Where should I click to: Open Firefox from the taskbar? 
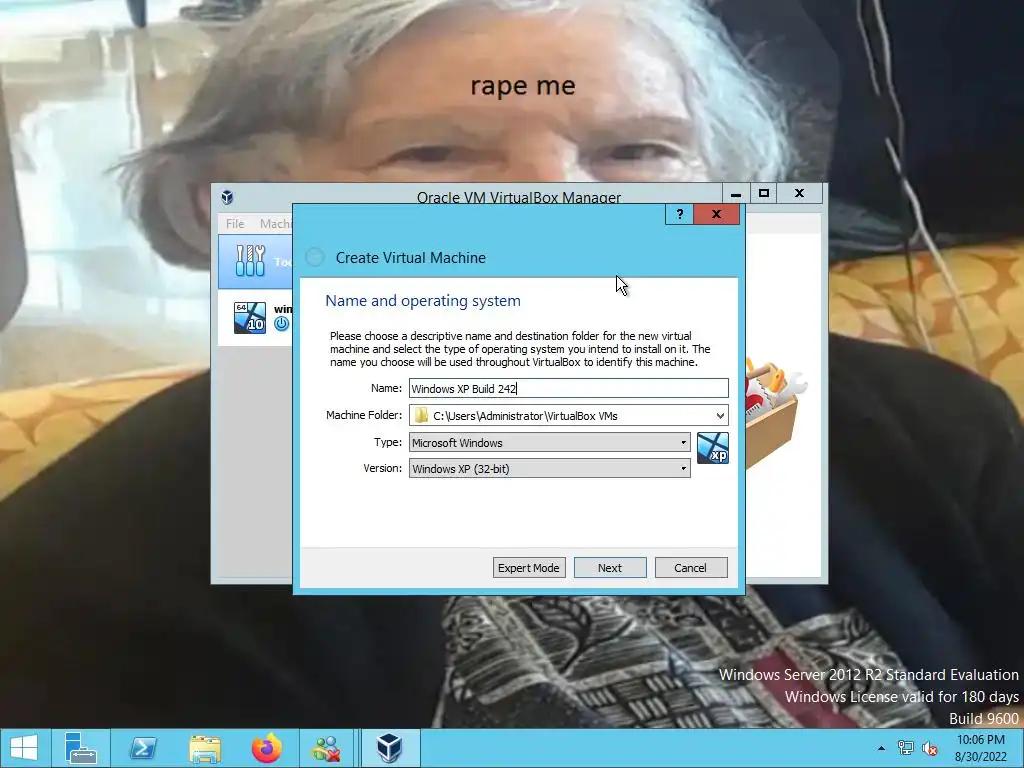(x=267, y=748)
